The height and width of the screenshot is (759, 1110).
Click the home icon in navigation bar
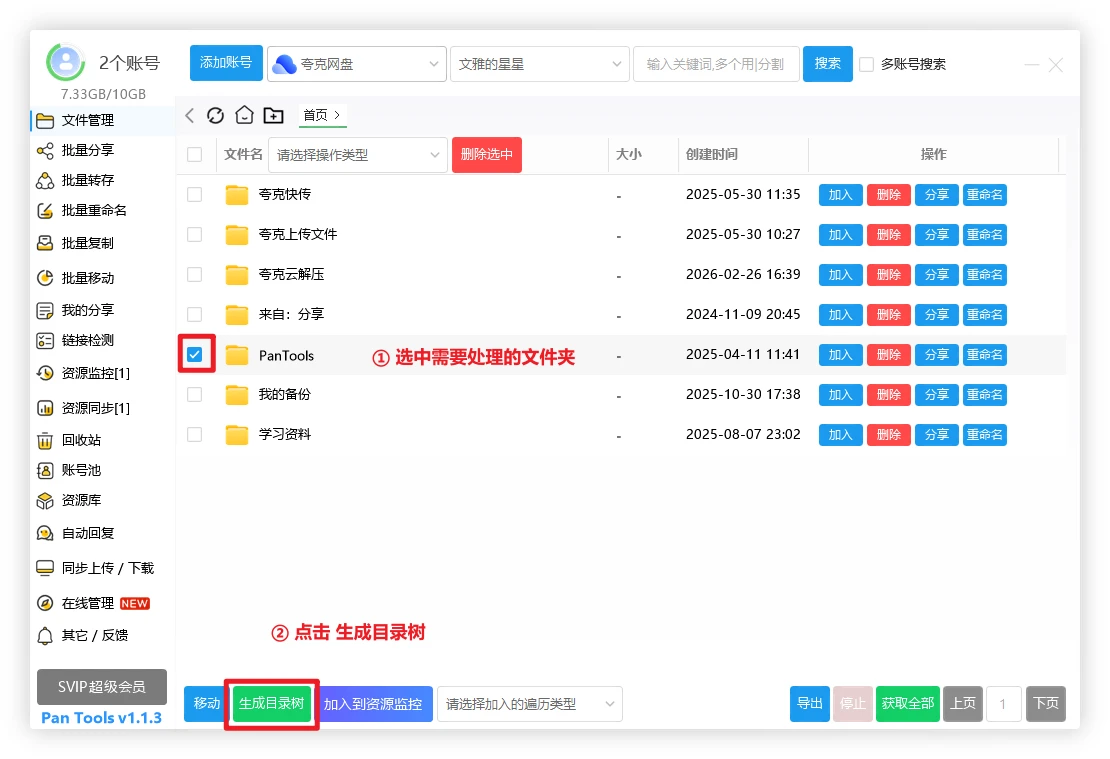point(244,115)
